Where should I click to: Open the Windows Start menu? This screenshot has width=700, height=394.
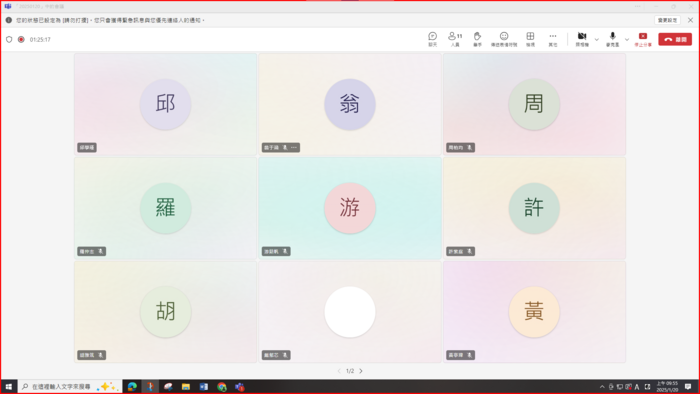(8, 386)
